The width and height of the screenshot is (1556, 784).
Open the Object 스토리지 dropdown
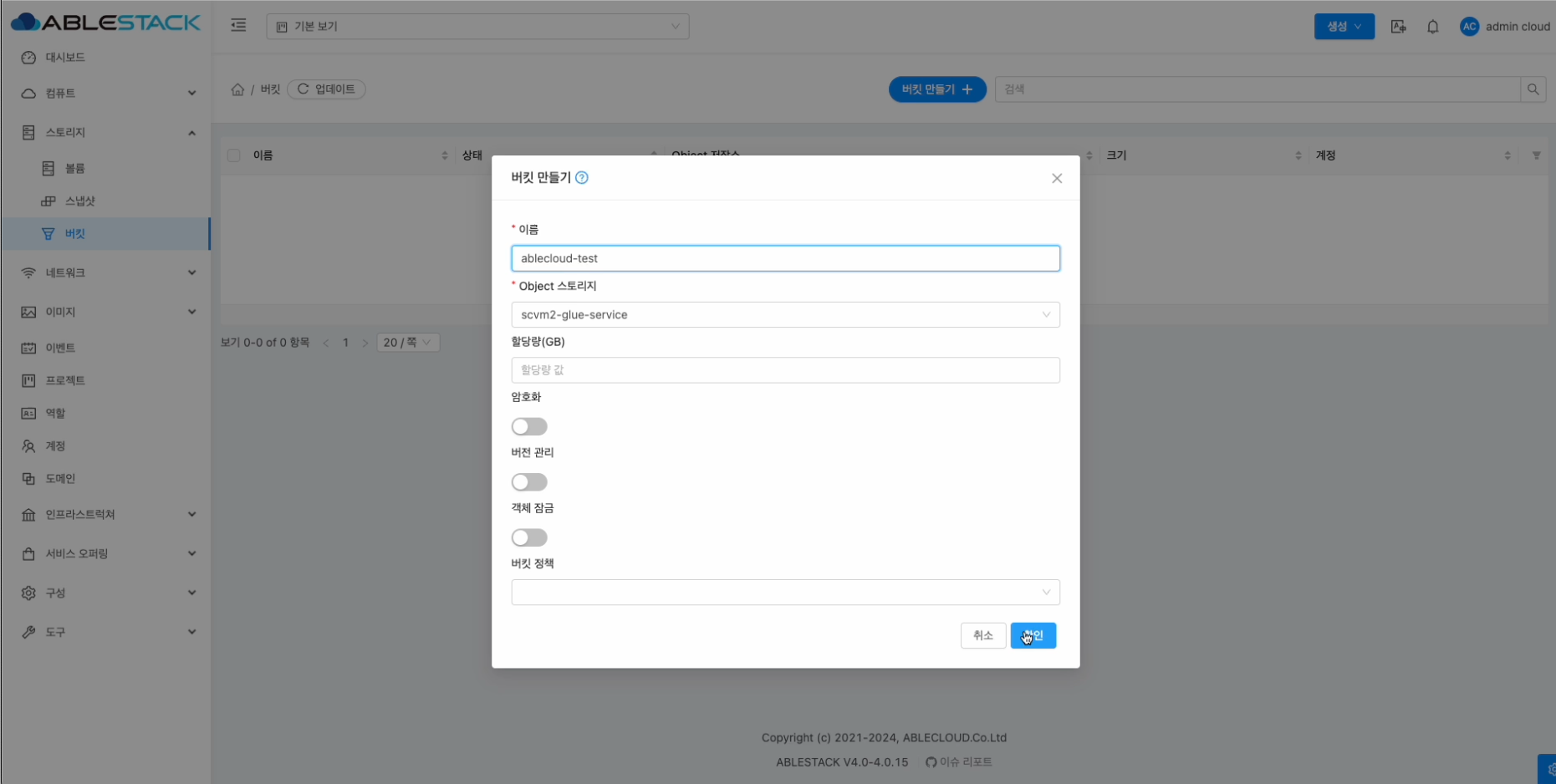784,315
